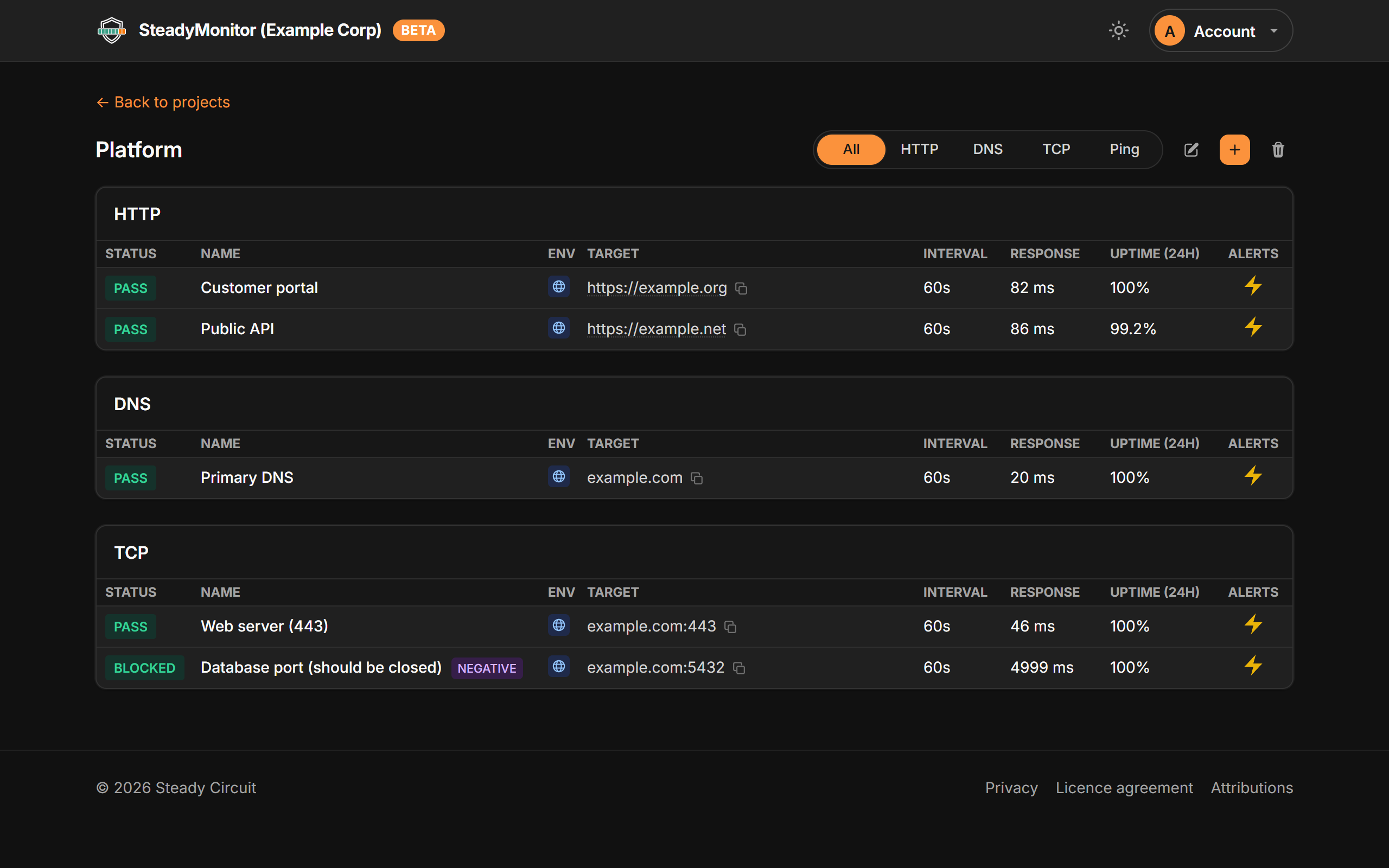Screen dimensions: 1389x868
Task: Open the Customer portal monitor
Action: [259, 288]
